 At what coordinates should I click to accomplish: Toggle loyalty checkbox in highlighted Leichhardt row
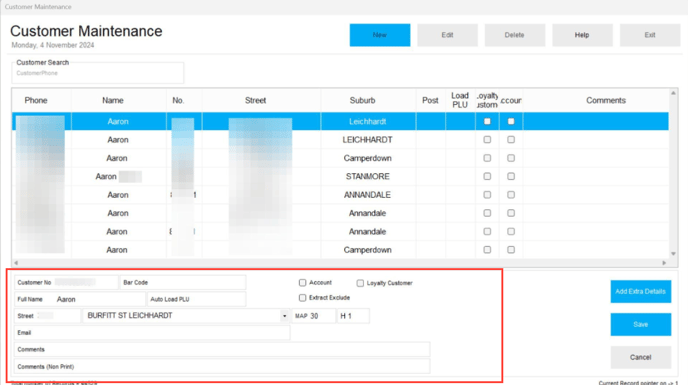487,121
